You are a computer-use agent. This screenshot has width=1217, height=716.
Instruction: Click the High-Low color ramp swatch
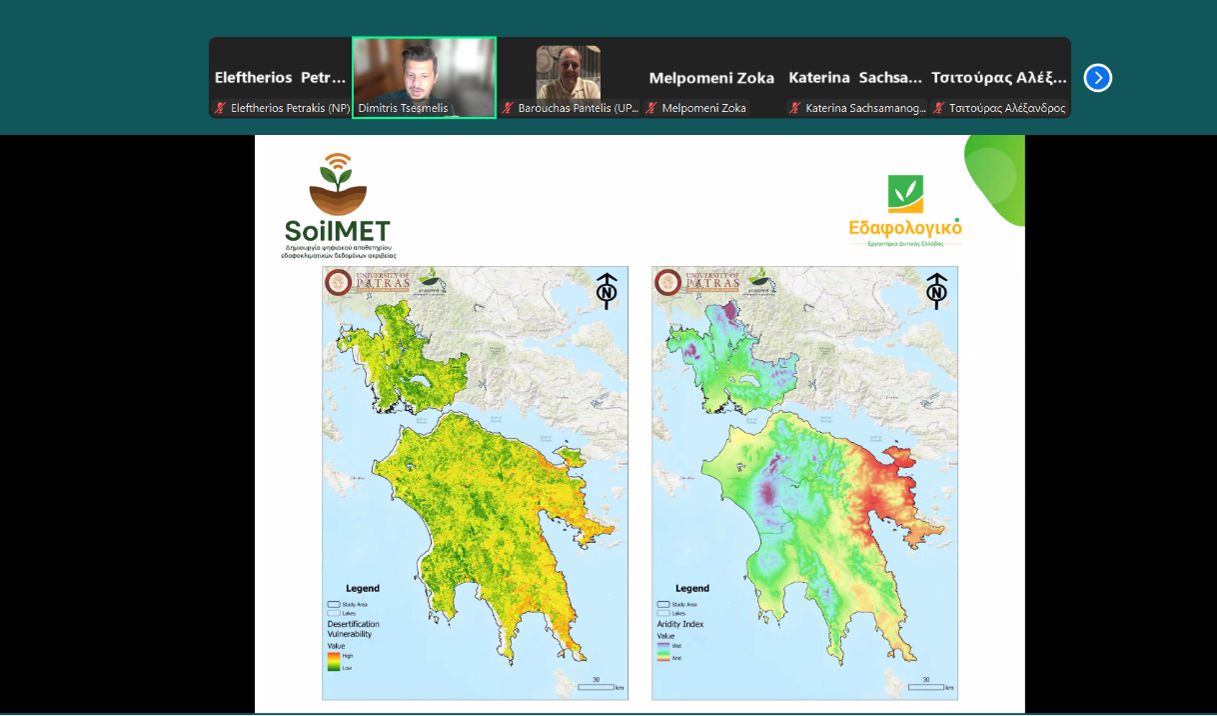[333, 661]
